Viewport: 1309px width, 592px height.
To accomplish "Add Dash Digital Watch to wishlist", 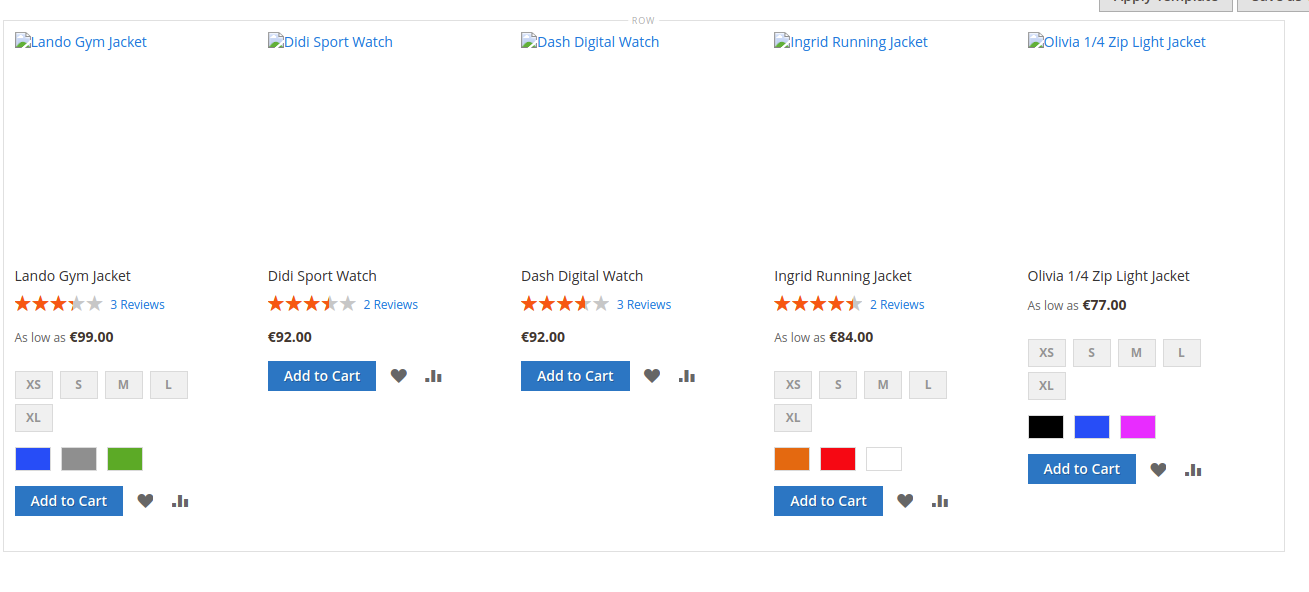I will [x=652, y=375].
